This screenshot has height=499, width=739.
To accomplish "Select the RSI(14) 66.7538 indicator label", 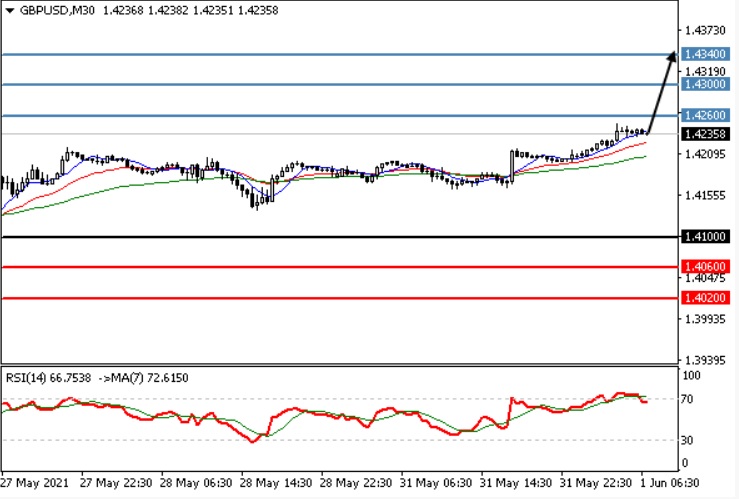I will [48, 378].
